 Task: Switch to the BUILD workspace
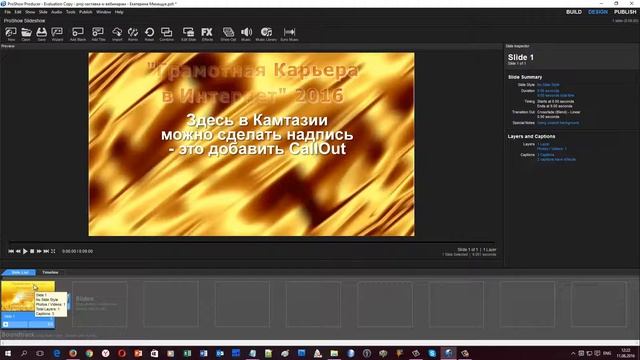[574, 12]
